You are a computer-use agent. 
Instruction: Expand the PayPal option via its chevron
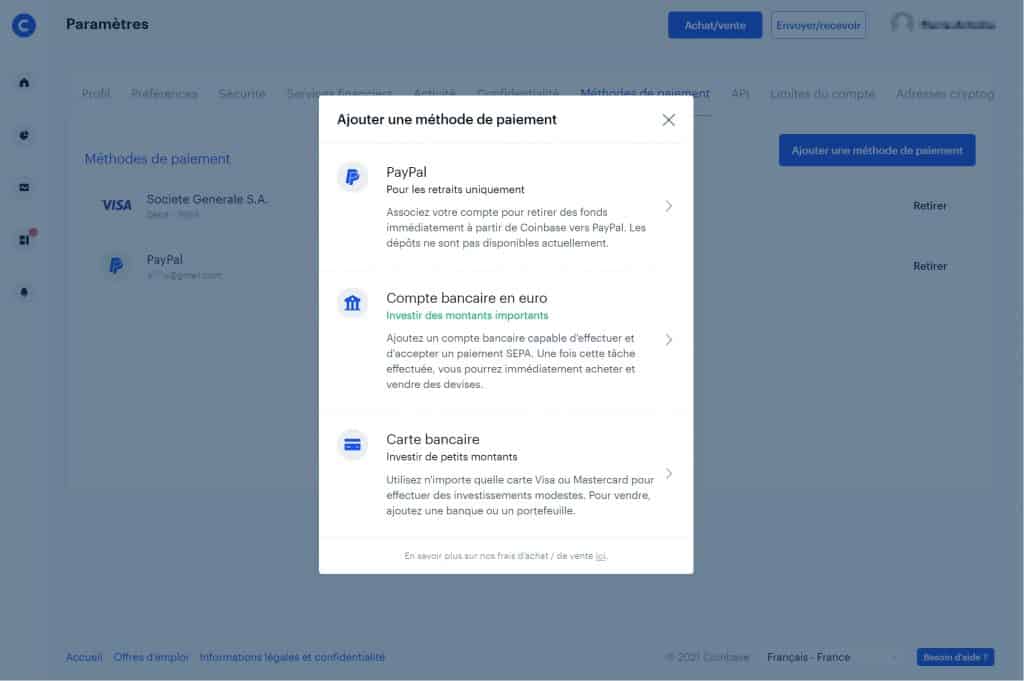coord(668,205)
